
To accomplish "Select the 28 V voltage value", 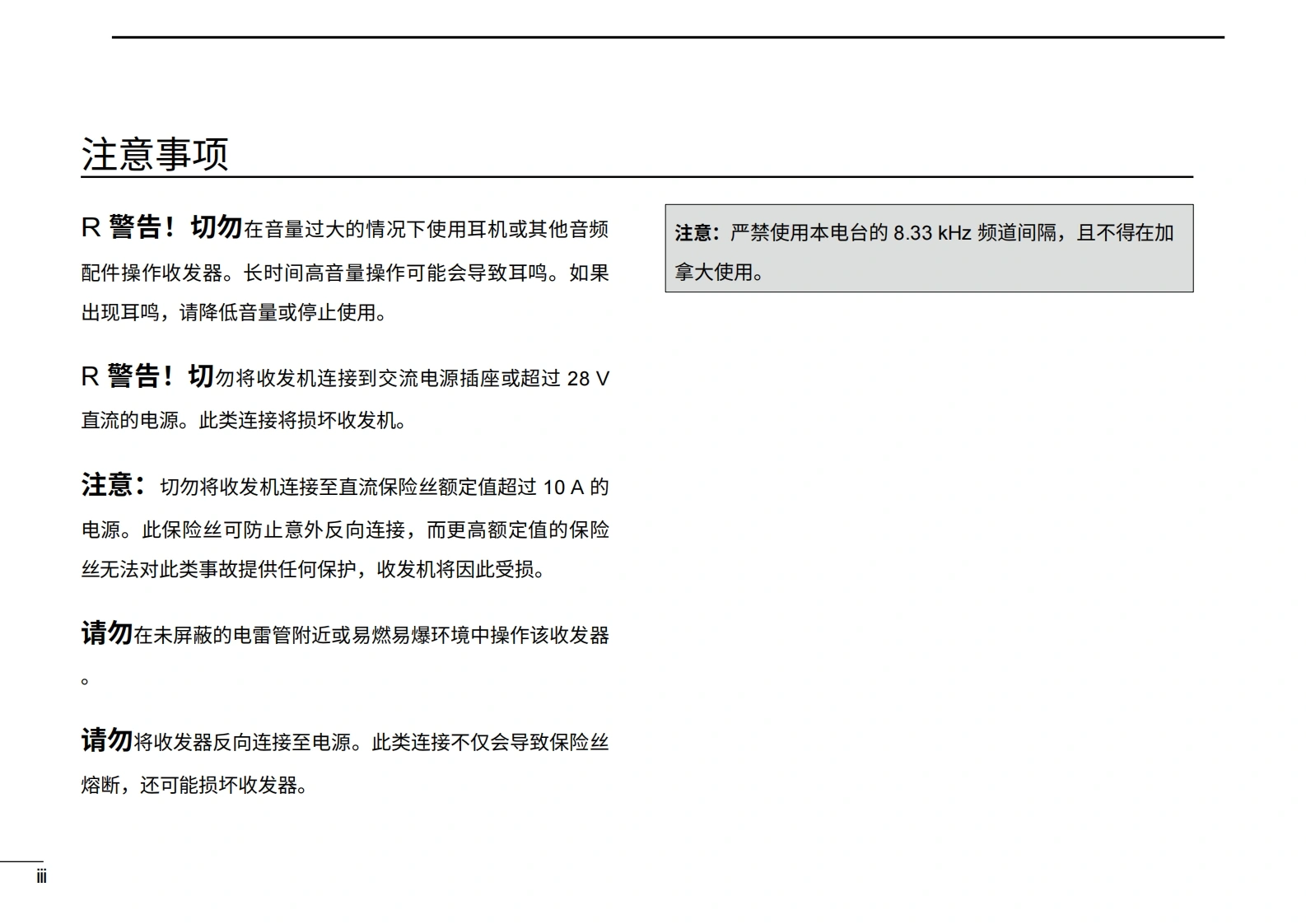I will pos(588,379).
